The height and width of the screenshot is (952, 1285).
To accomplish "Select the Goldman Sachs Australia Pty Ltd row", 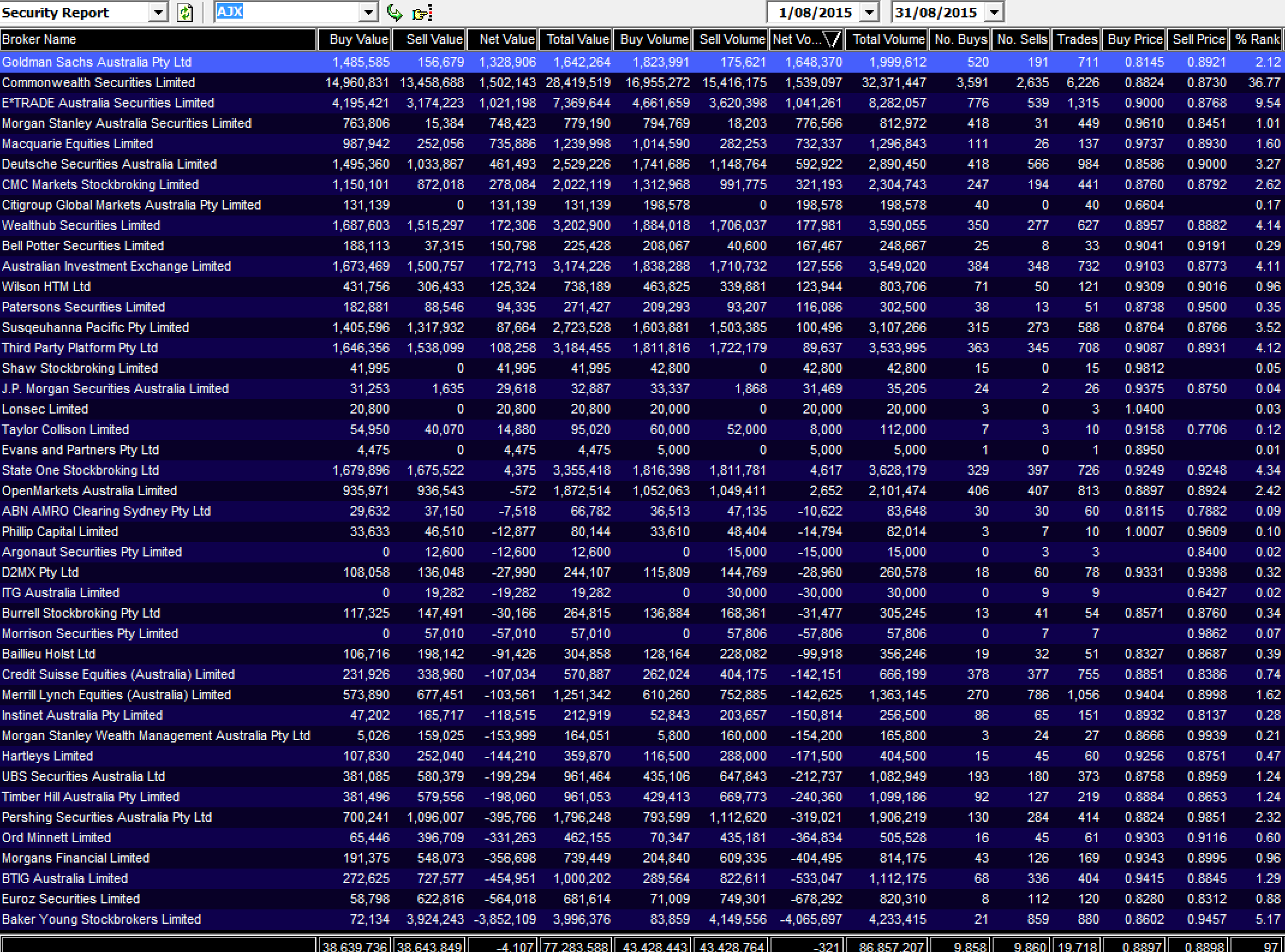I will pos(641,62).
